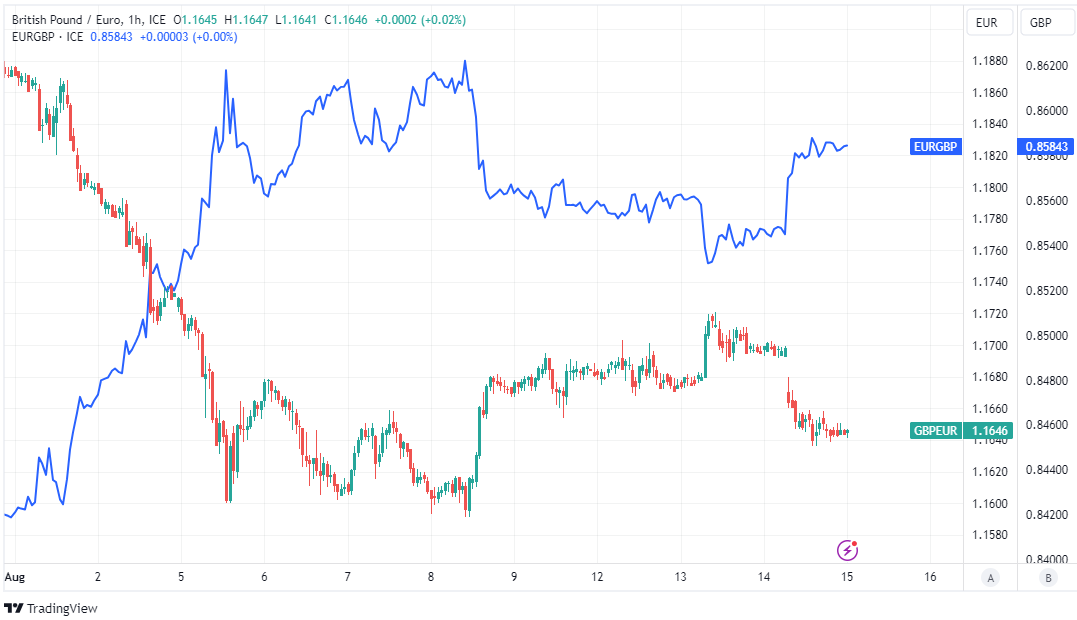Viewport: 1077px width, 620px height.
Task: Toggle the 'B' scale mode button
Action: coord(1048,577)
